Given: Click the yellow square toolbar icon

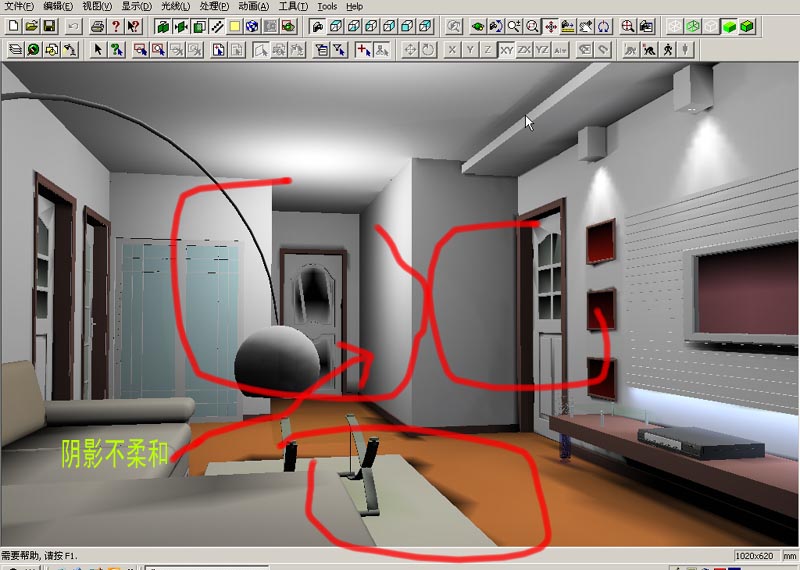Looking at the screenshot, I should [235, 26].
